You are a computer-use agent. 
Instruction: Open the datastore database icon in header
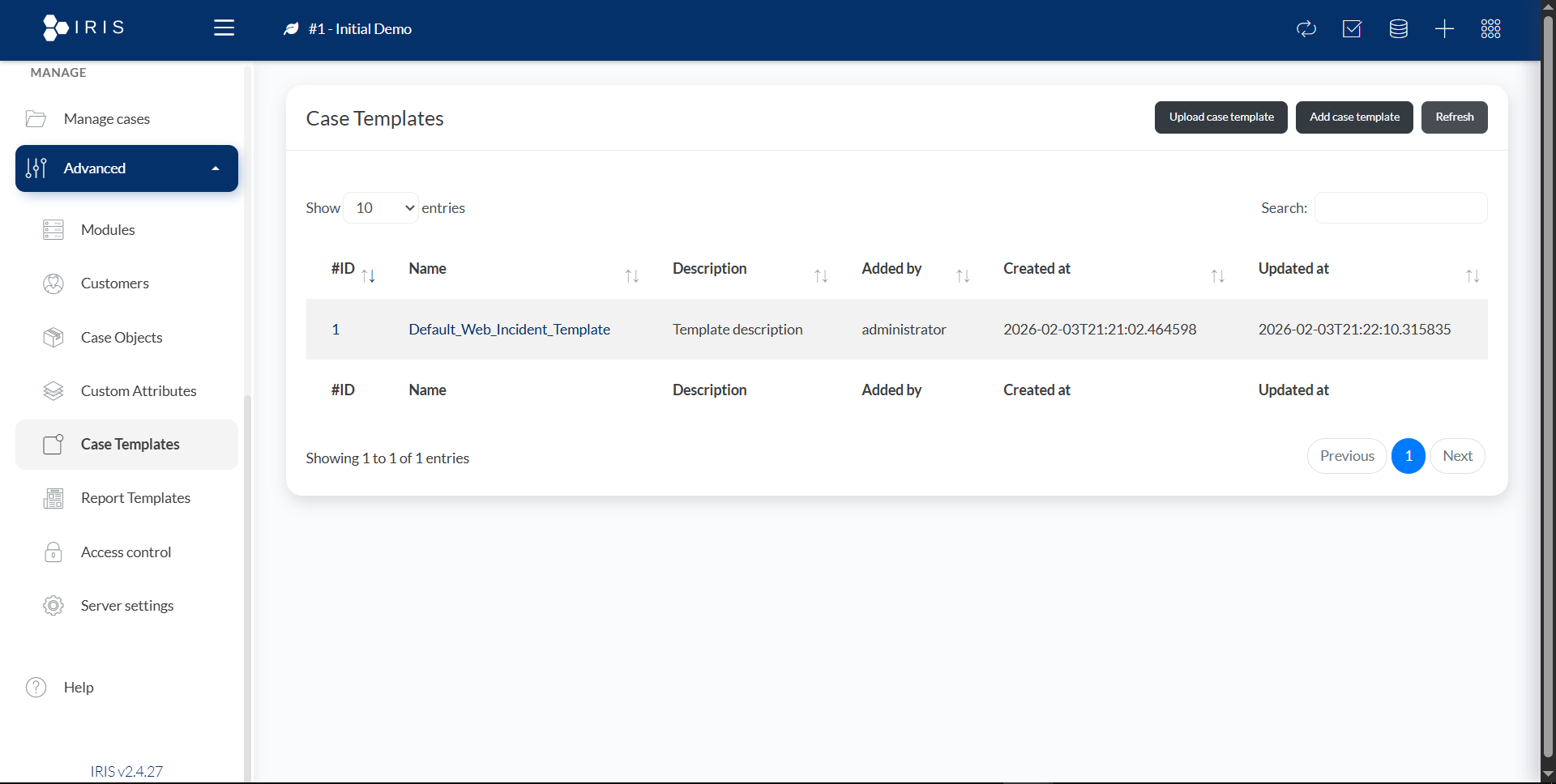pos(1398,29)
